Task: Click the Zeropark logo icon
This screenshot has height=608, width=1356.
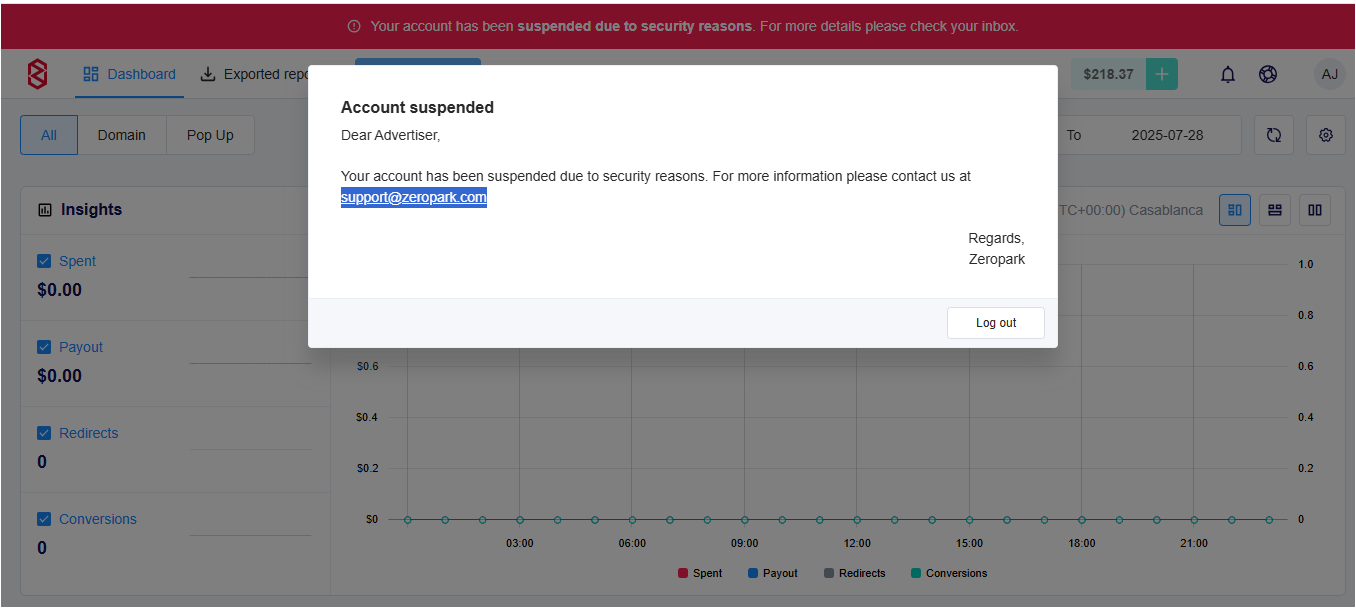Action: pyautogui.click(x=37, y=74)
